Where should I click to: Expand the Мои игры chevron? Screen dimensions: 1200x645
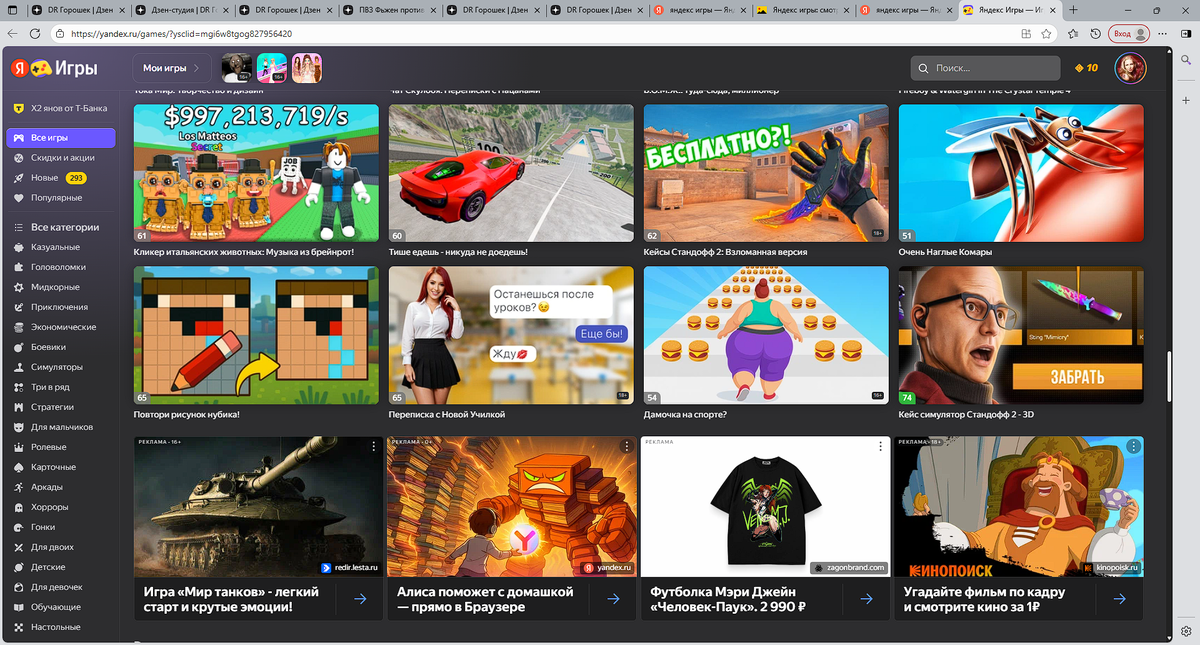[196, 68]
